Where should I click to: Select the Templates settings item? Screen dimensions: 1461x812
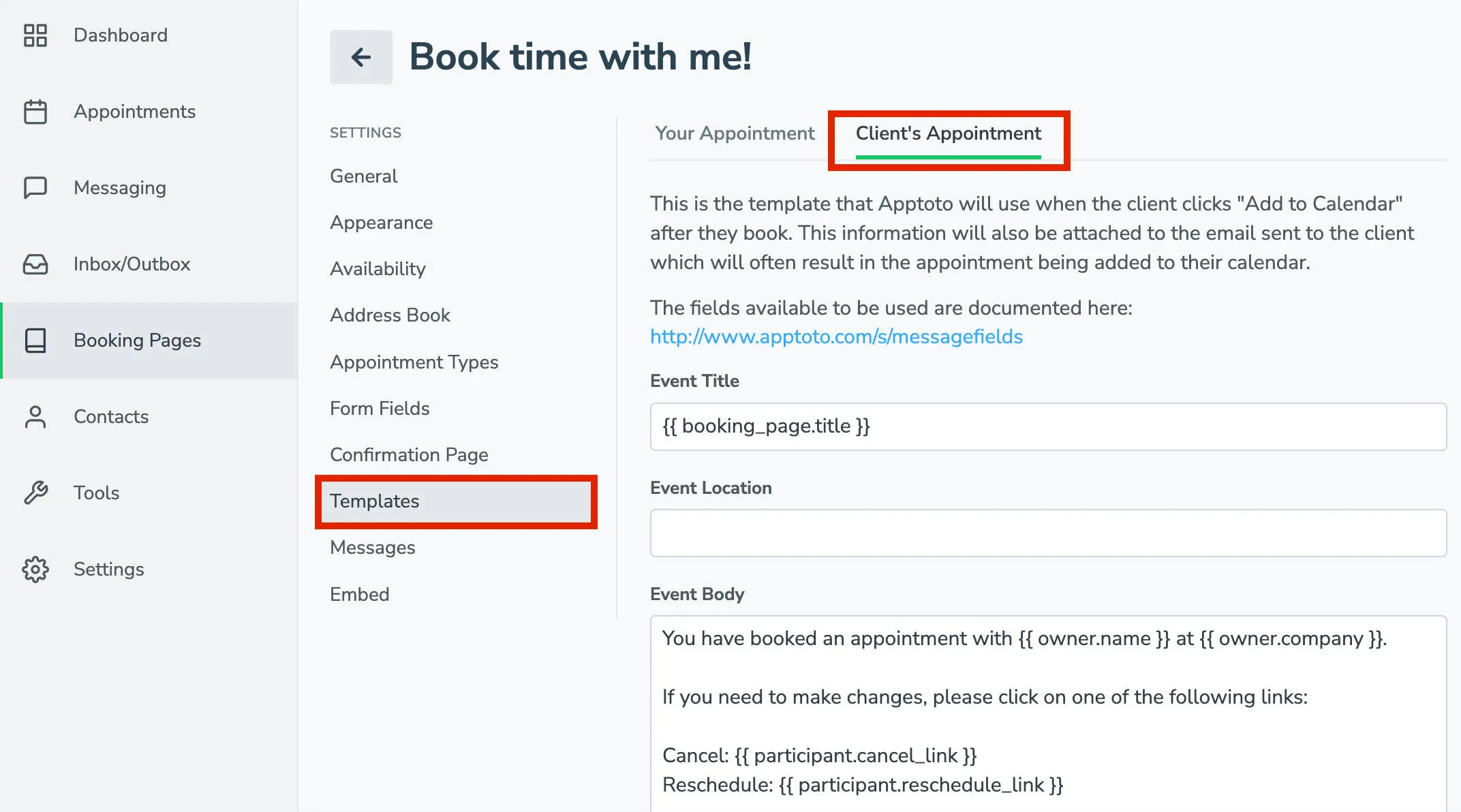374,501
